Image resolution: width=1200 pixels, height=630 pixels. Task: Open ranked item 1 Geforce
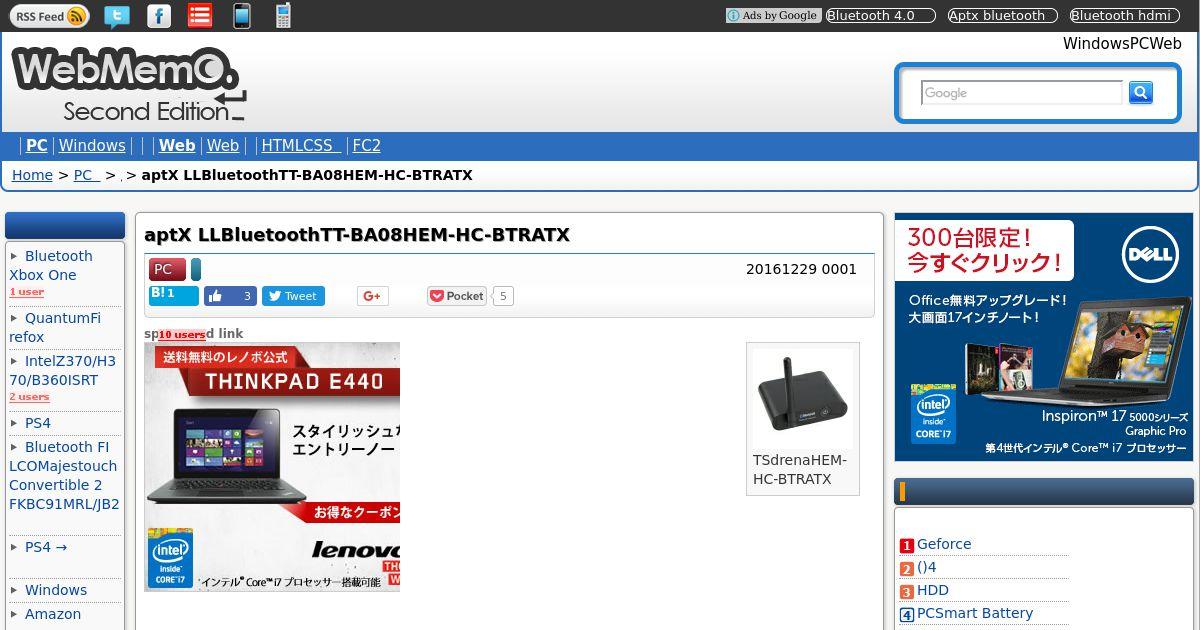(x=944, y=544)
